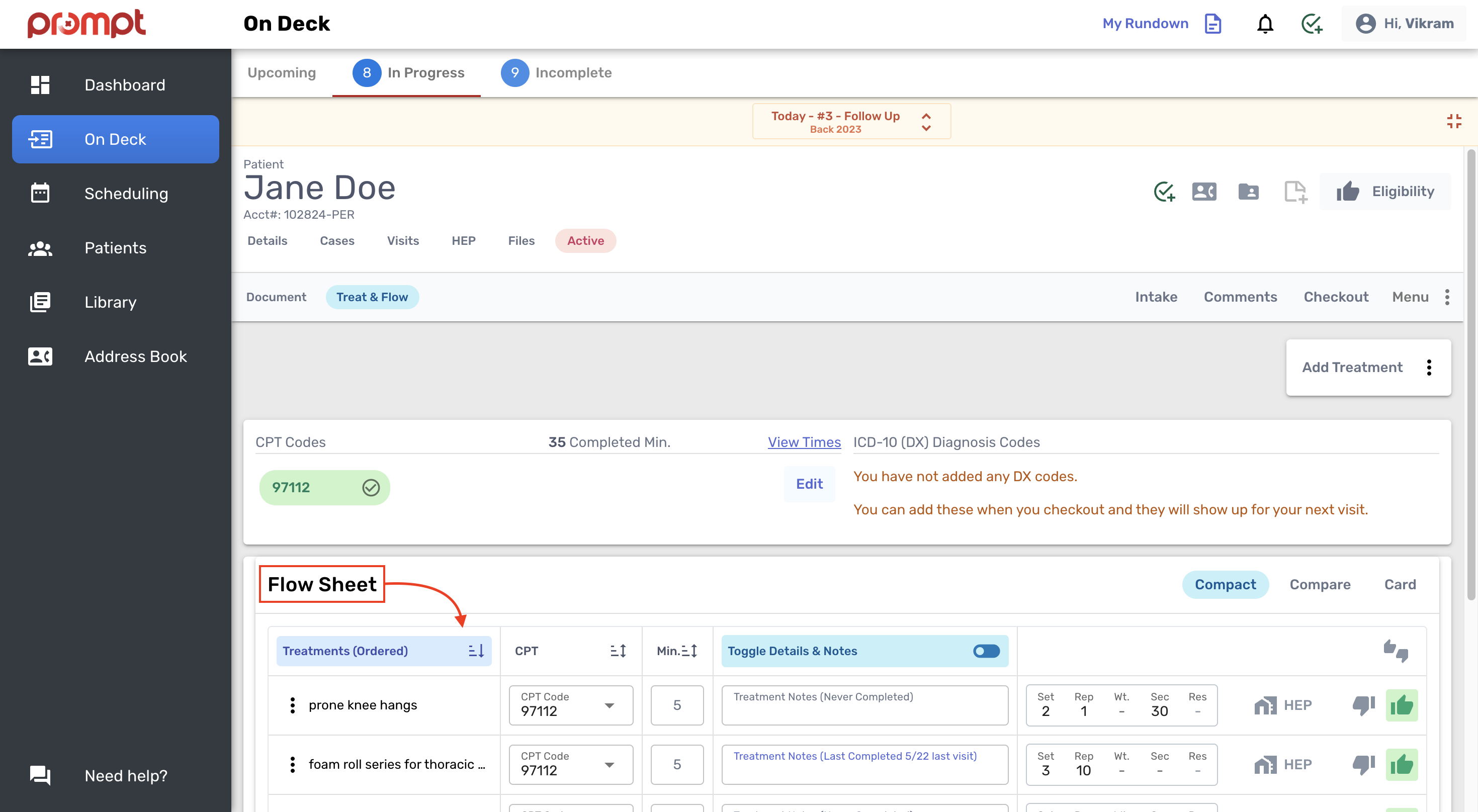This screenshot has width=1478, height=812.
Task: Toggle Details & Notes switch
Action: point(986,651)
